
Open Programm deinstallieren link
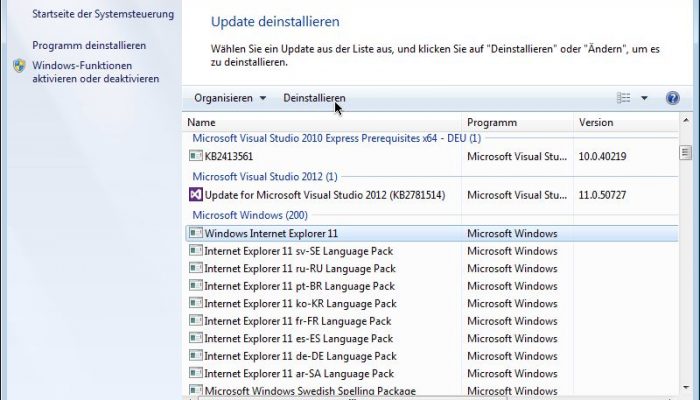coord(89,46)
